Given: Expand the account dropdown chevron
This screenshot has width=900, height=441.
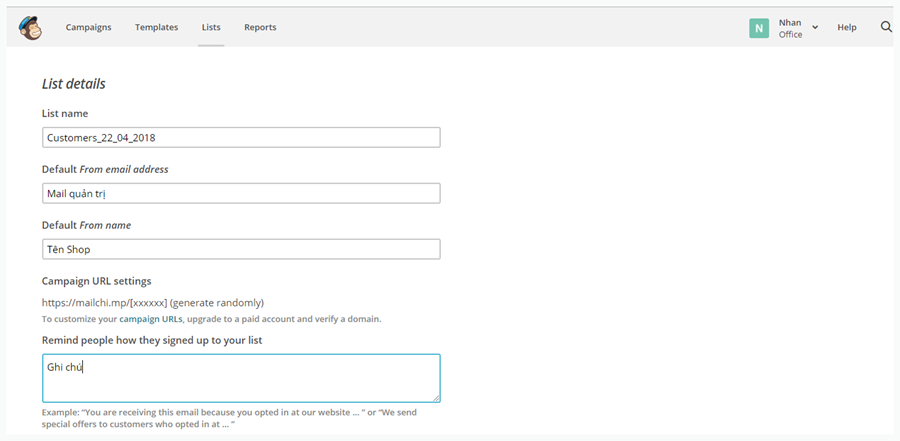Looking at the screenshot, I should pyautogui.click(x=815, y=28).
